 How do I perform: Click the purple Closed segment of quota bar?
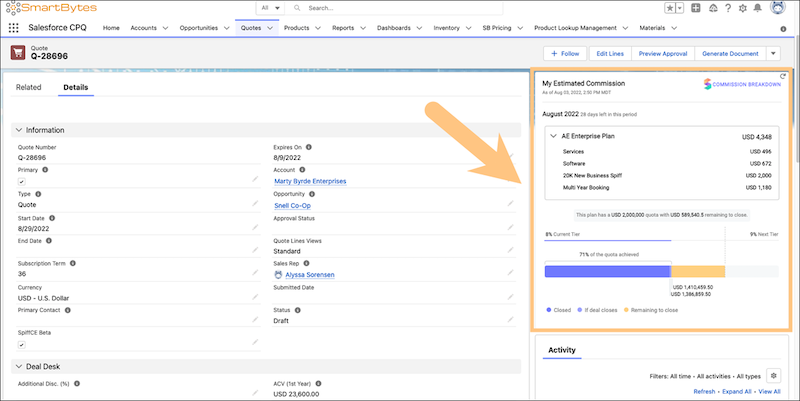click(608, 271)
